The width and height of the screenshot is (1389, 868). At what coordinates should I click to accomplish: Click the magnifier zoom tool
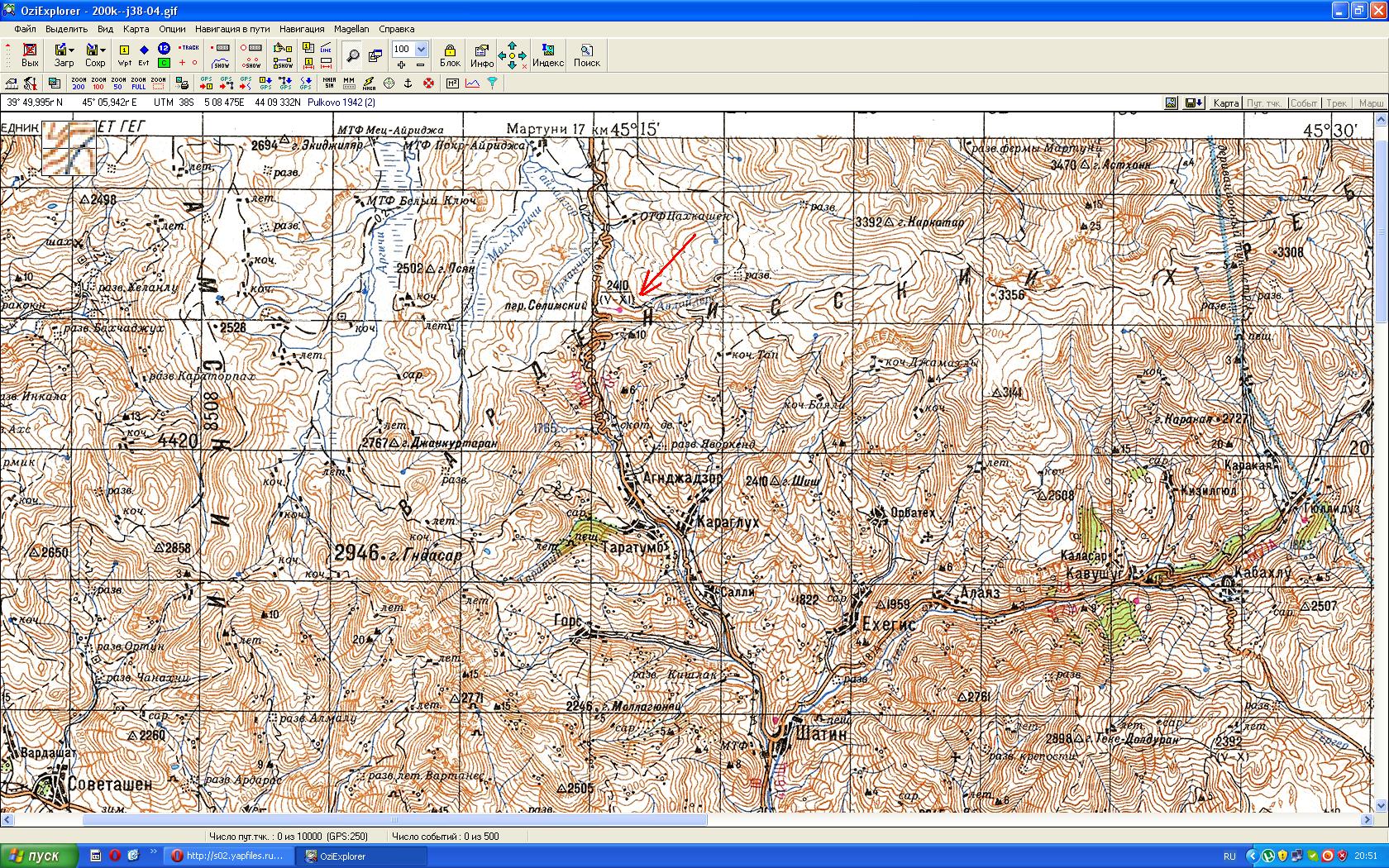click(352, 55)
